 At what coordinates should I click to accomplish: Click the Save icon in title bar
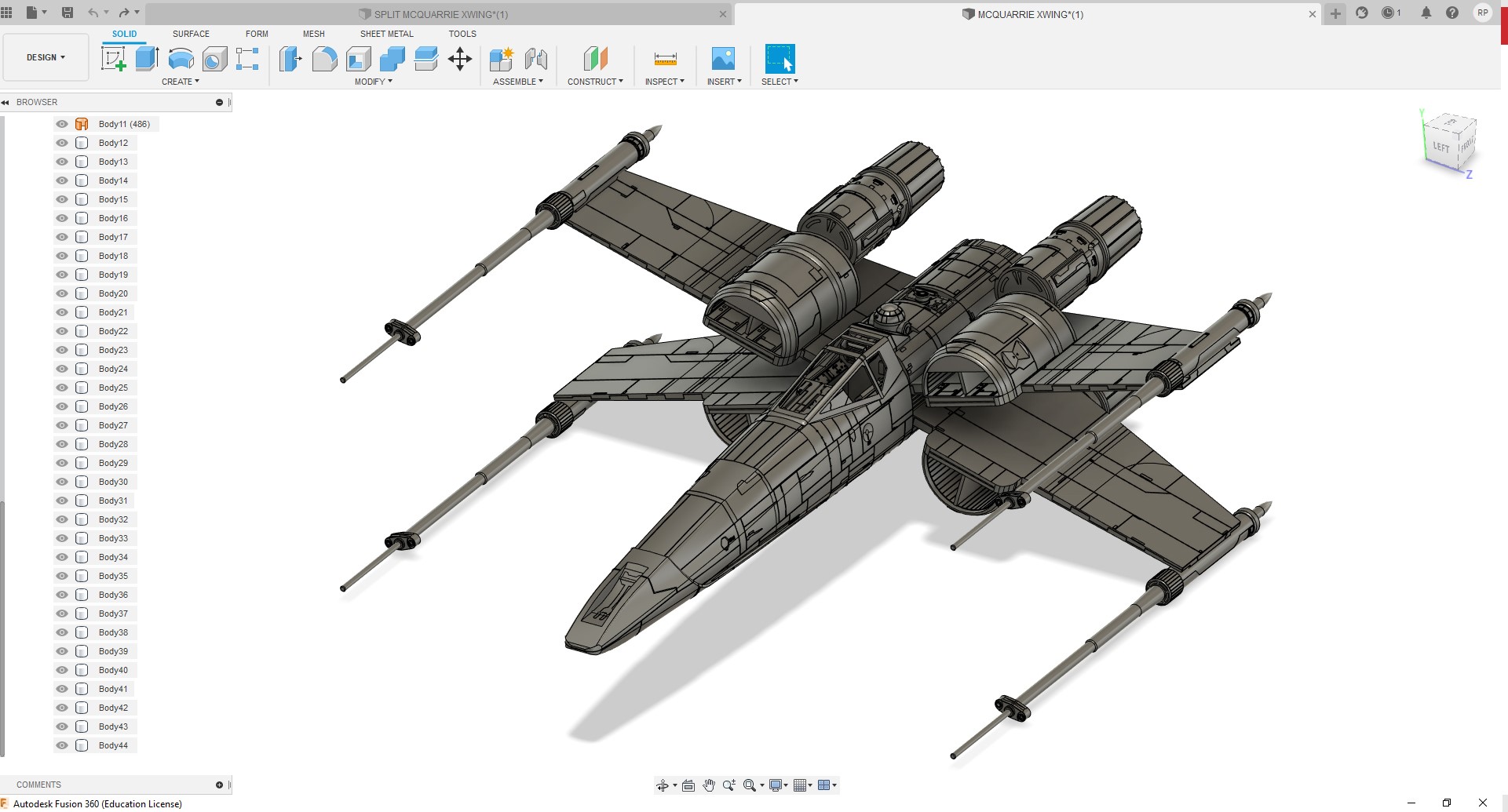[x=68, y=13]
